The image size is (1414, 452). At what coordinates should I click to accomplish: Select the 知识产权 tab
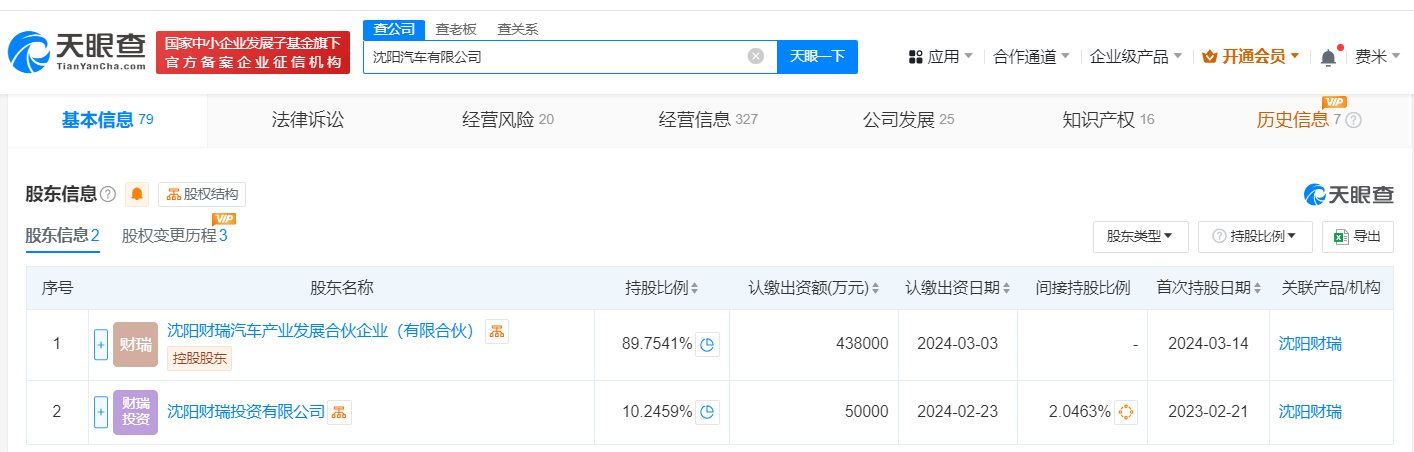[x=1108, y=121]
